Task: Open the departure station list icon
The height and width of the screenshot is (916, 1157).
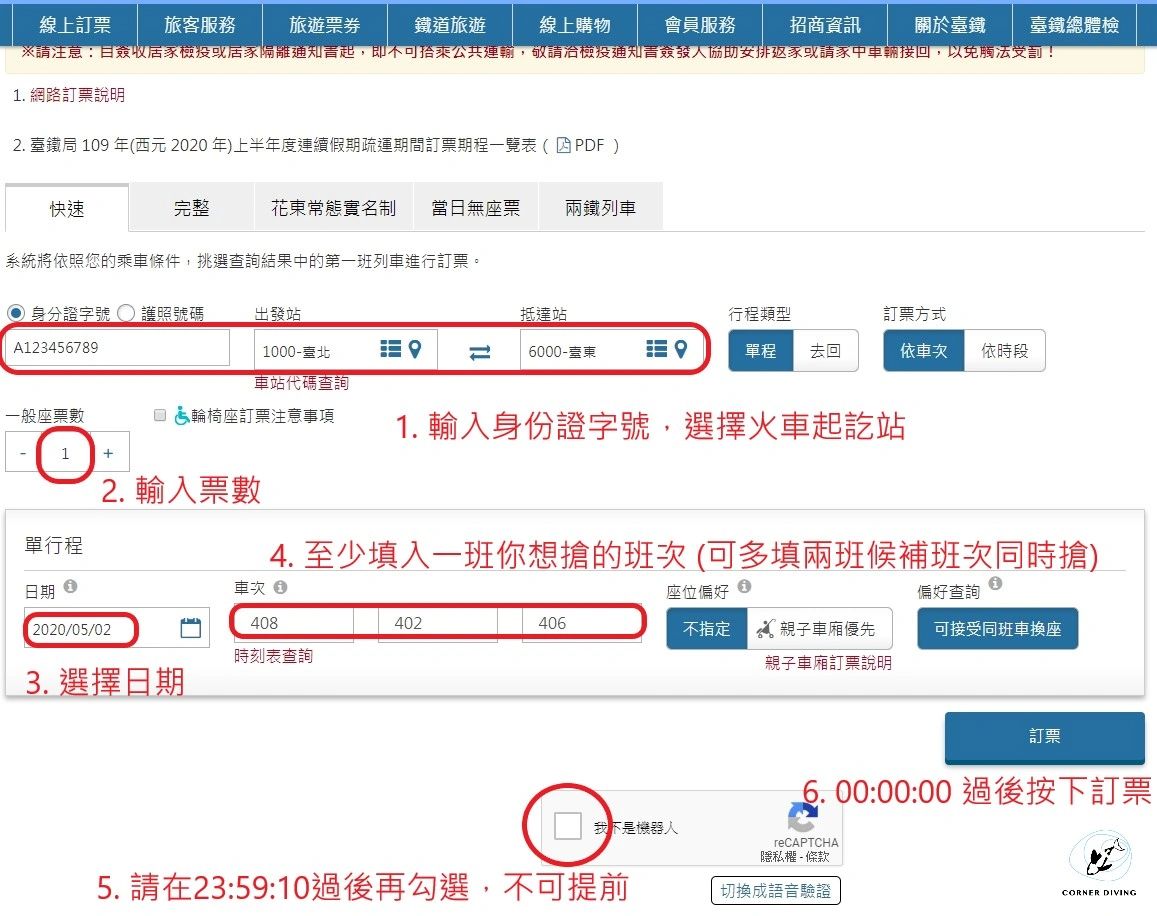Action: [390, 348]
